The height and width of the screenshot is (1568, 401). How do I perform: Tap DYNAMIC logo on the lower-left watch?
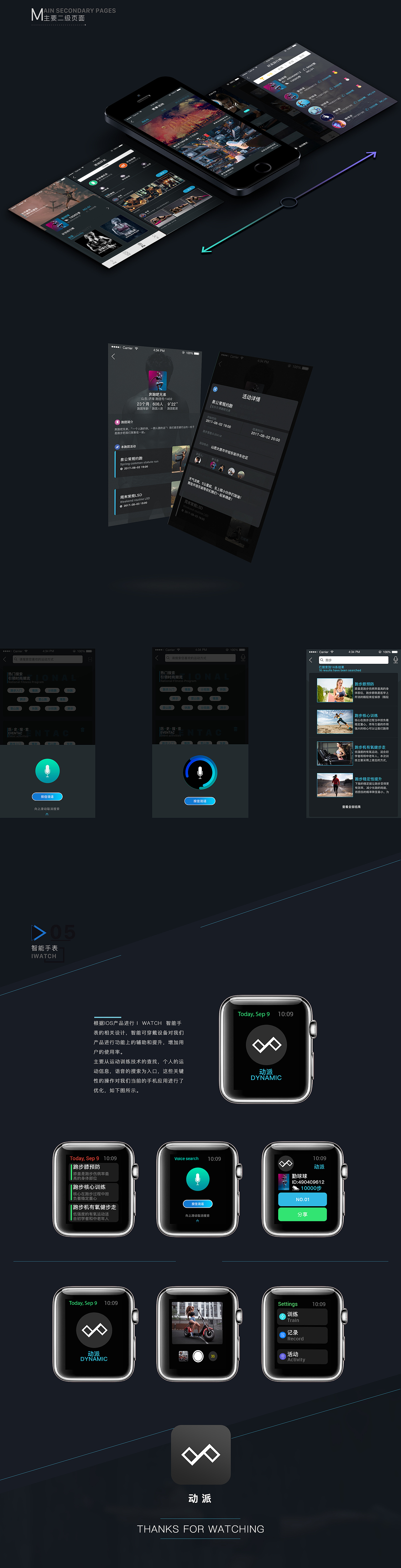point(95,1330)
